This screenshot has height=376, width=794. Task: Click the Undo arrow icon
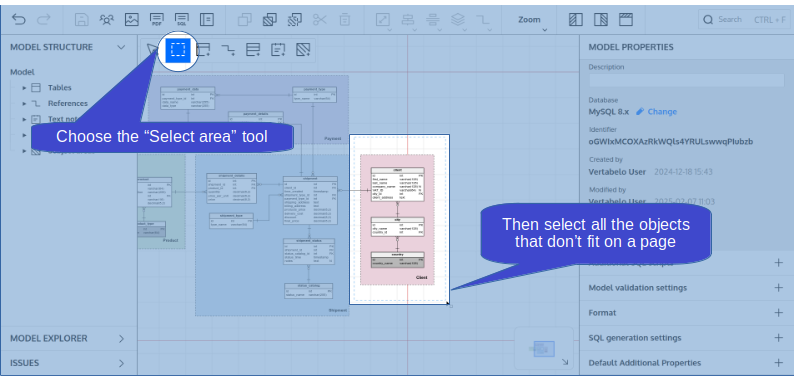[19, 20]
